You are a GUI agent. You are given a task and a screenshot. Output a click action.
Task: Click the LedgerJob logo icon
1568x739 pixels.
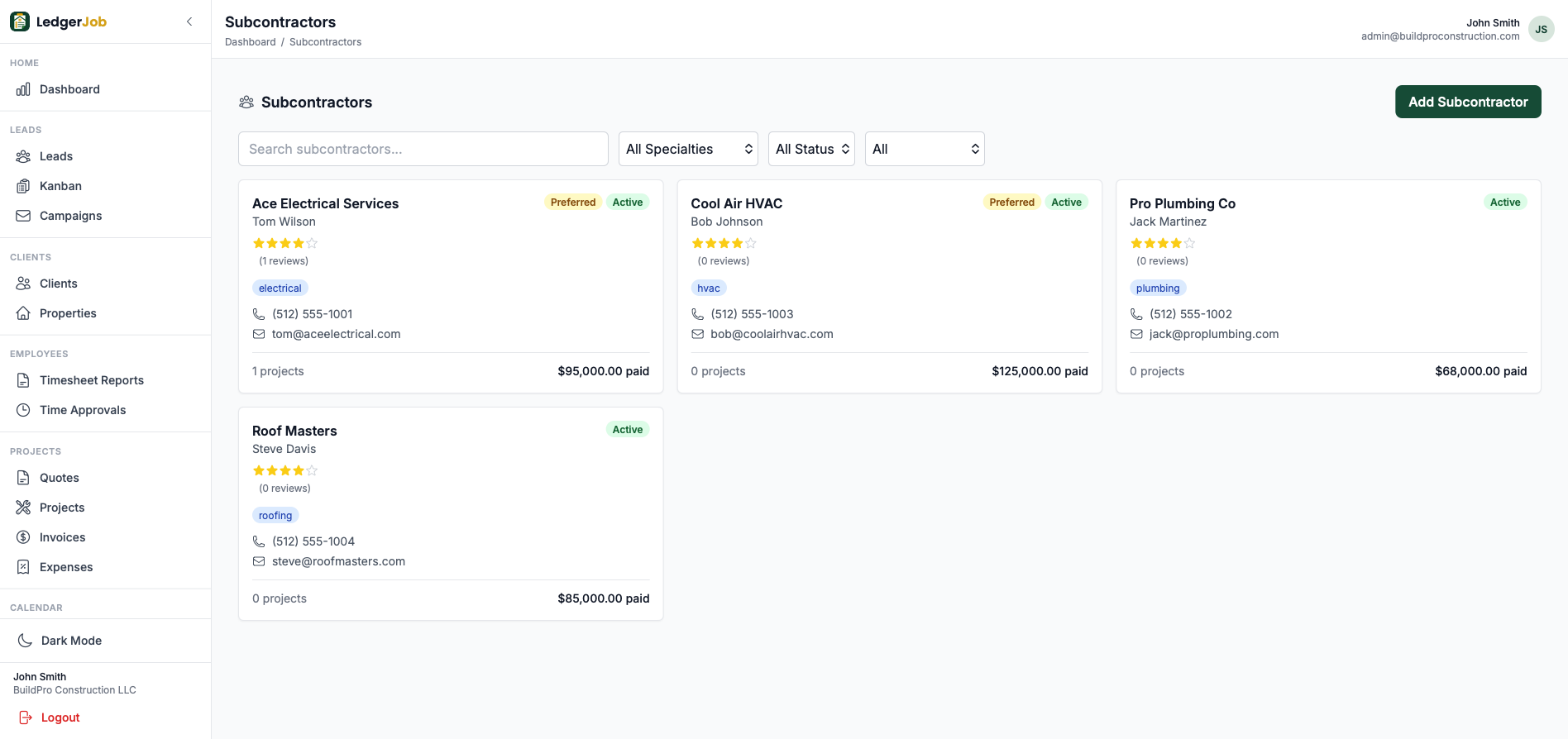pos(20,21)
